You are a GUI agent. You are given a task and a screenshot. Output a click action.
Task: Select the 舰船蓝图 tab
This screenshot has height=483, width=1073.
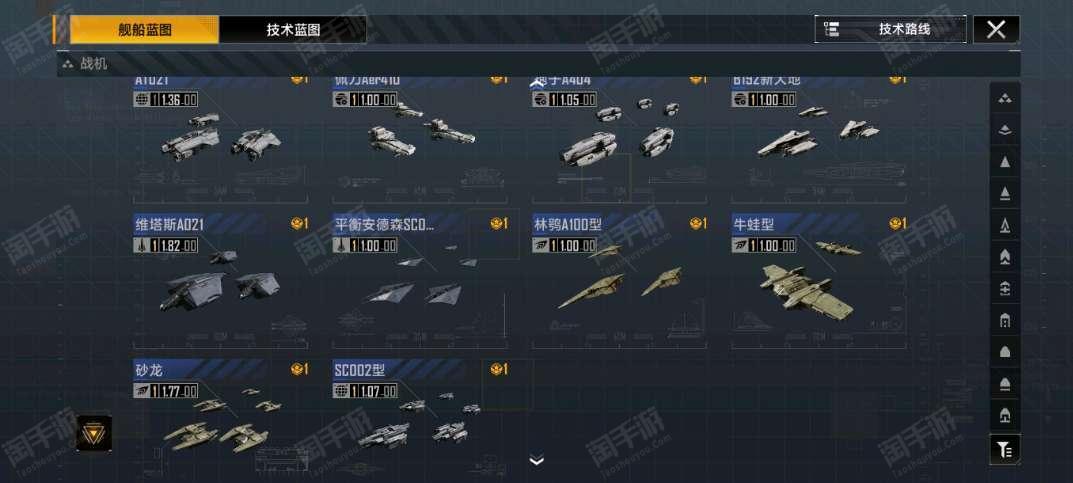click(144, 30)
